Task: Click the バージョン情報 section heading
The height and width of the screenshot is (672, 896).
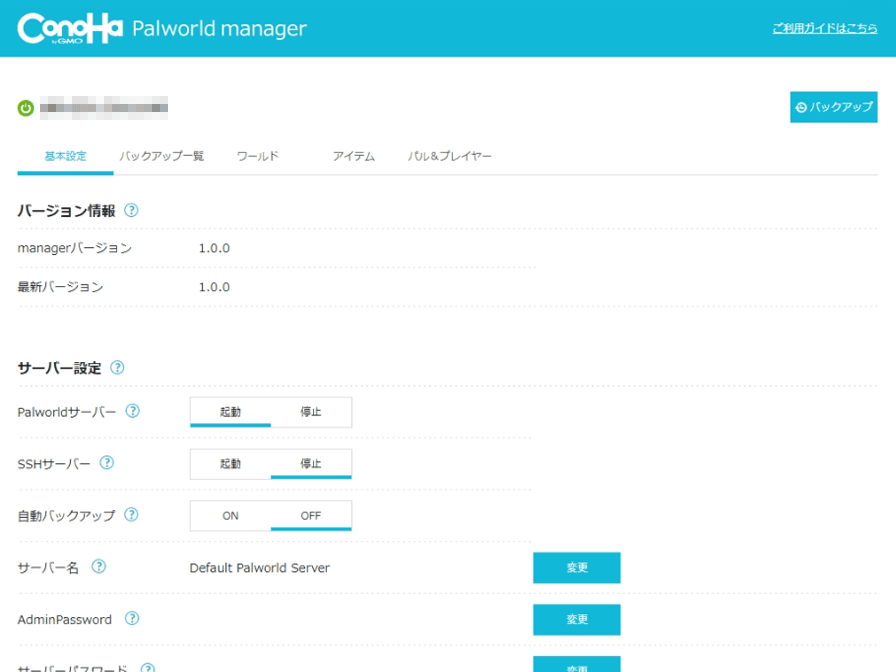Action: [66, 211]
